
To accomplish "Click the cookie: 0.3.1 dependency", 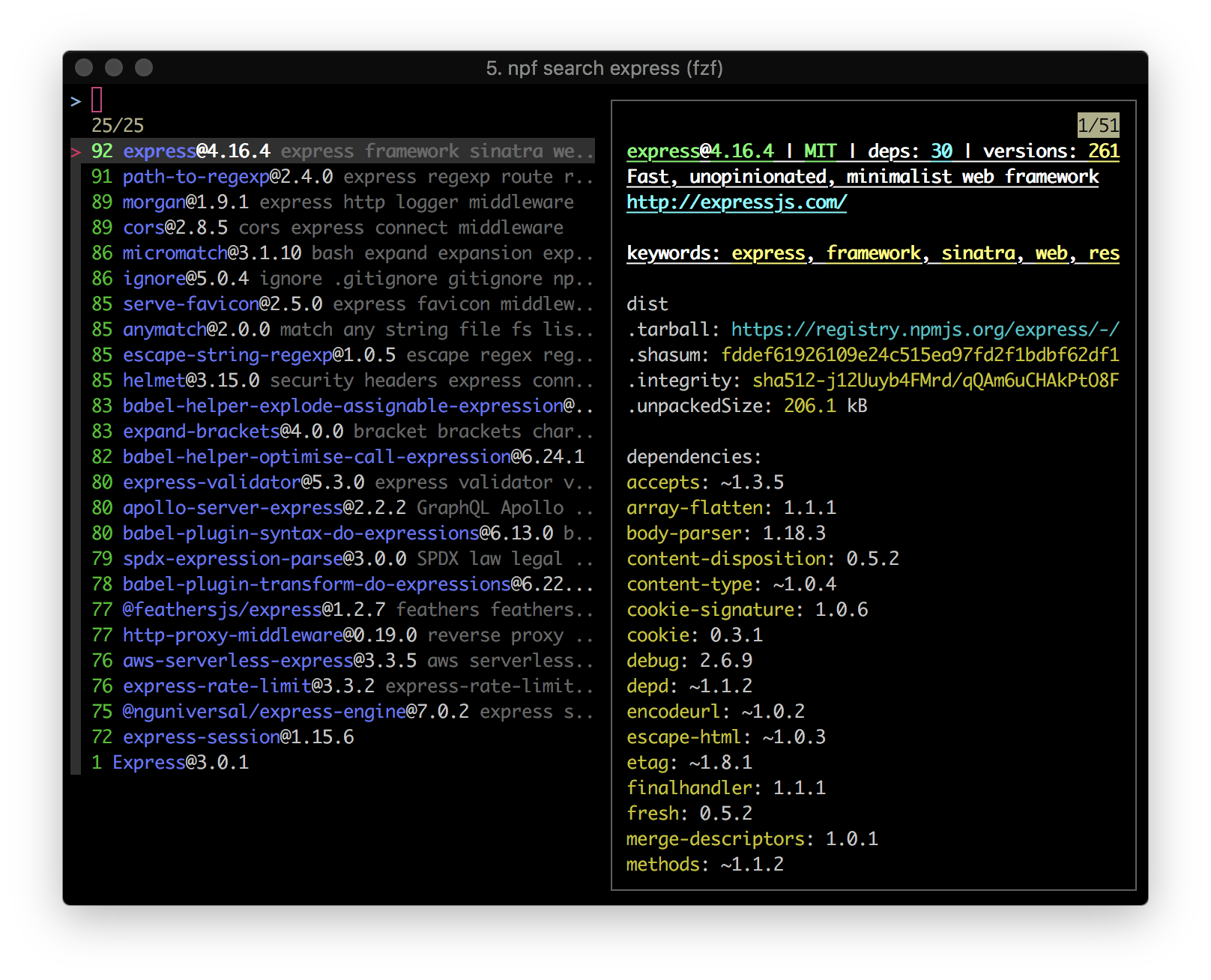I will point(695,635).
